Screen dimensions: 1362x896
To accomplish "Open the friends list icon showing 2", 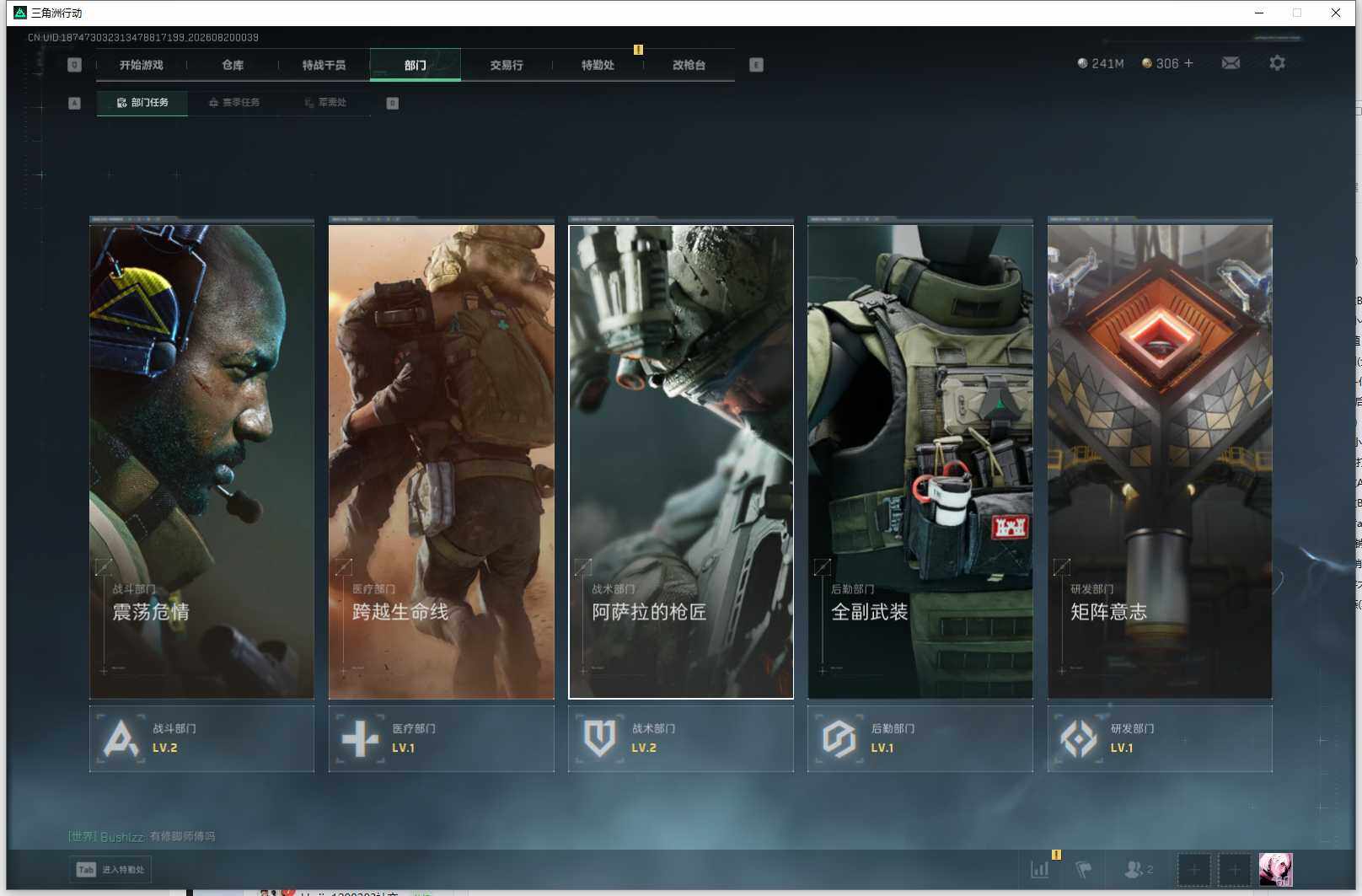I will click(1139, 869).
